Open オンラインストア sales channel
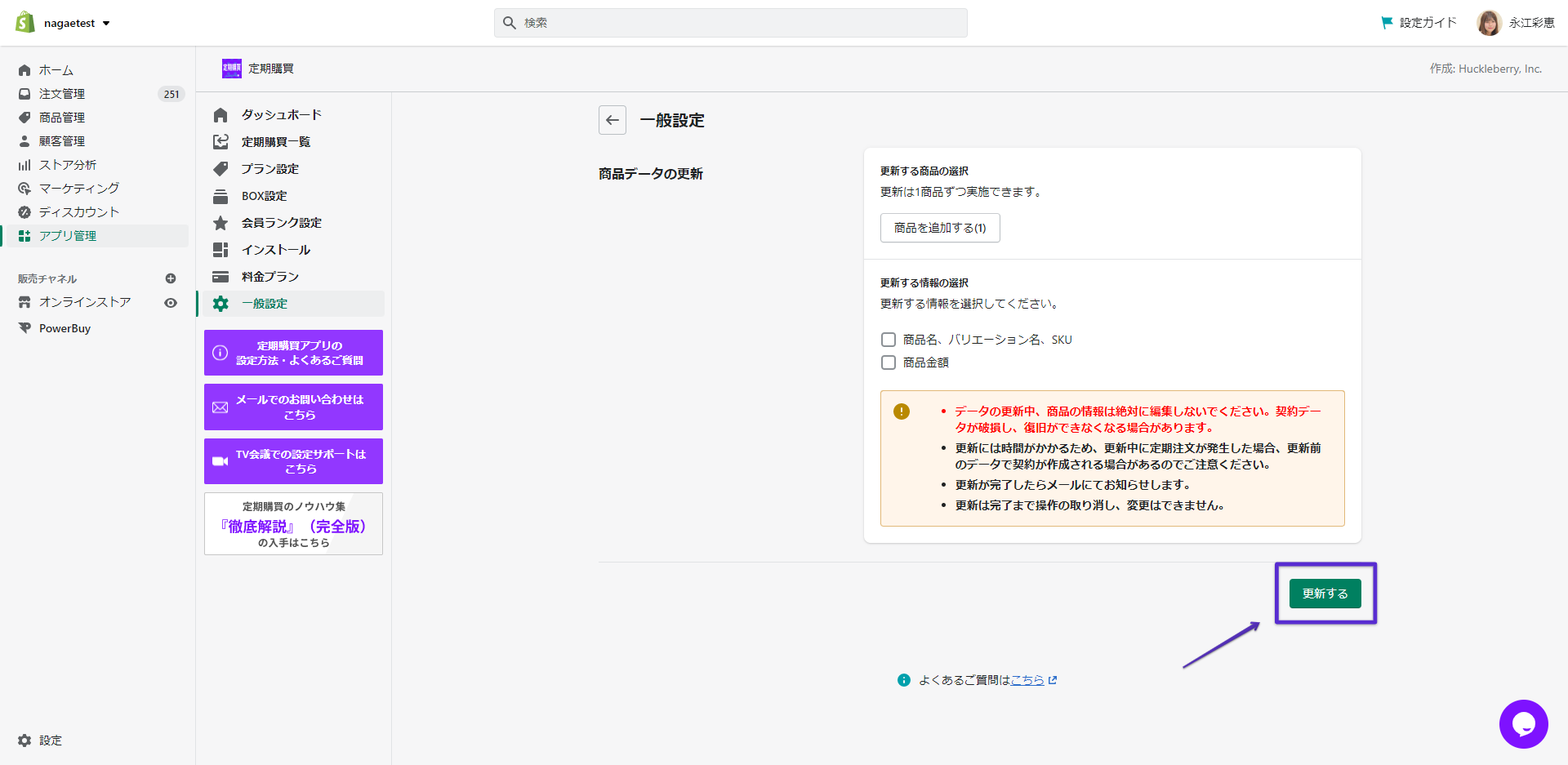Image resolution: width=1568 pixels, height=765 pixels. click(85, 302)
